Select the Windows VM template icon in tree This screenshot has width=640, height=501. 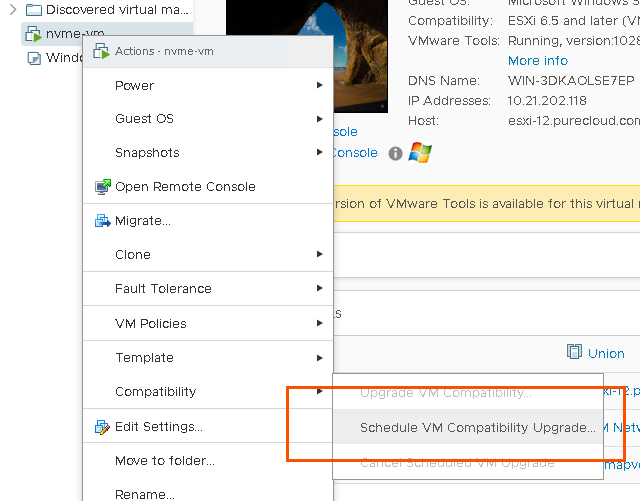[34, 58]
